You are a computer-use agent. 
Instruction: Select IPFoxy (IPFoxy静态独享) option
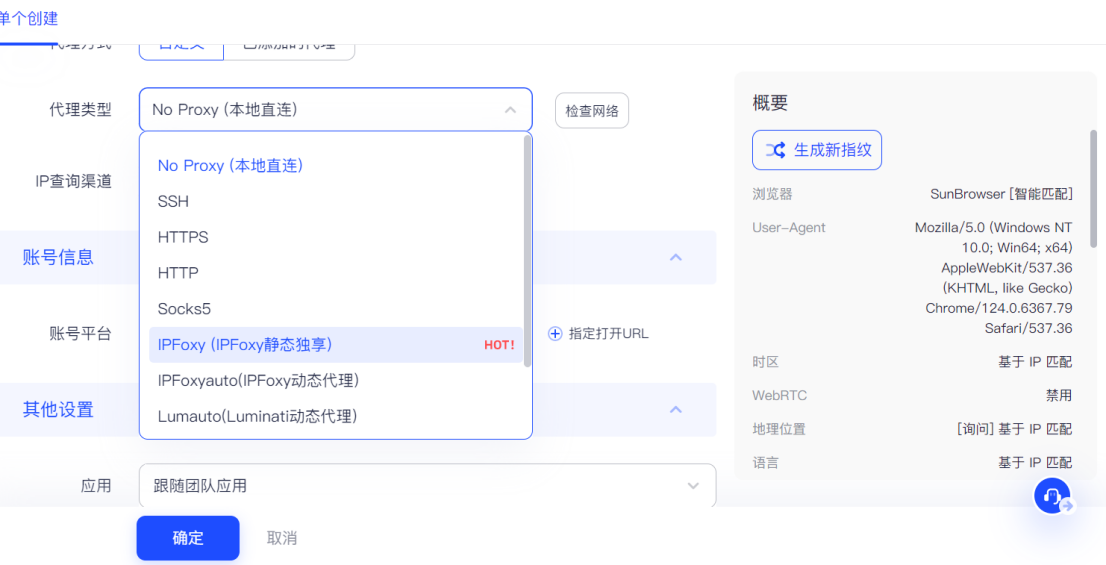click(x=336, y=345)
